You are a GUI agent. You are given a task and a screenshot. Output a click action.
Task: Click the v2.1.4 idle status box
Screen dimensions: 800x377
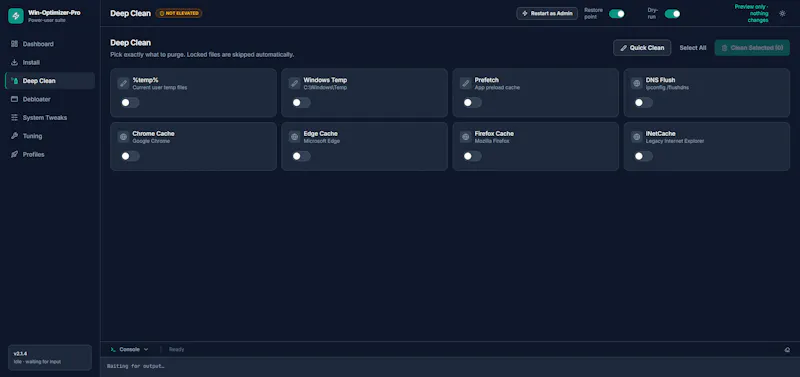(50, 358)
